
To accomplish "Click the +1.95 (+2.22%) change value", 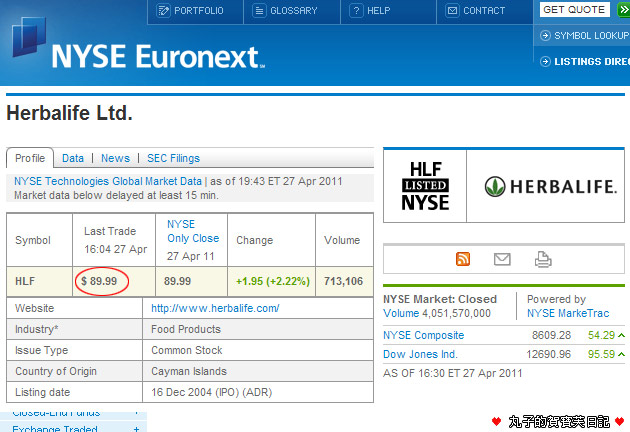I will [x=272, y=281].
